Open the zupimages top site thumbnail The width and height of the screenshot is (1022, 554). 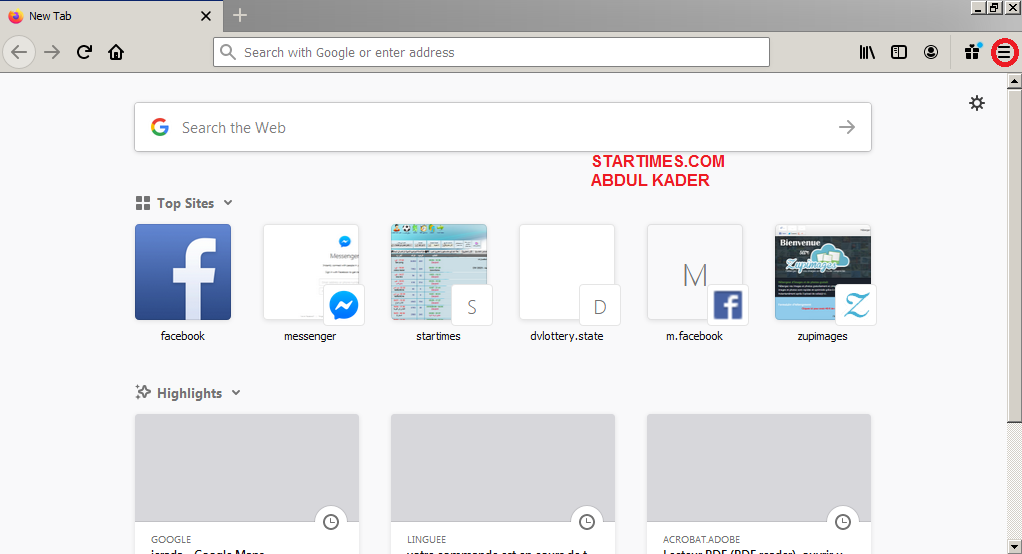(823, 272)
